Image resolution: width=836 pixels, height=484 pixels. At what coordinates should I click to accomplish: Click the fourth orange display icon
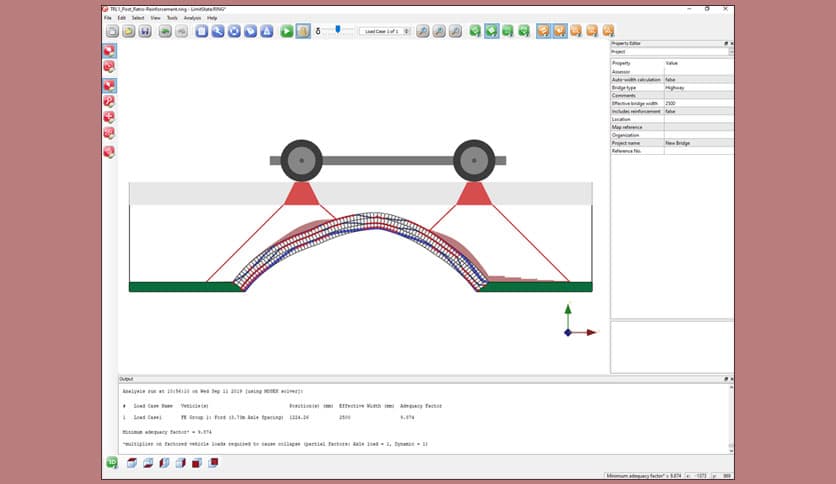[x=592, y=31]
